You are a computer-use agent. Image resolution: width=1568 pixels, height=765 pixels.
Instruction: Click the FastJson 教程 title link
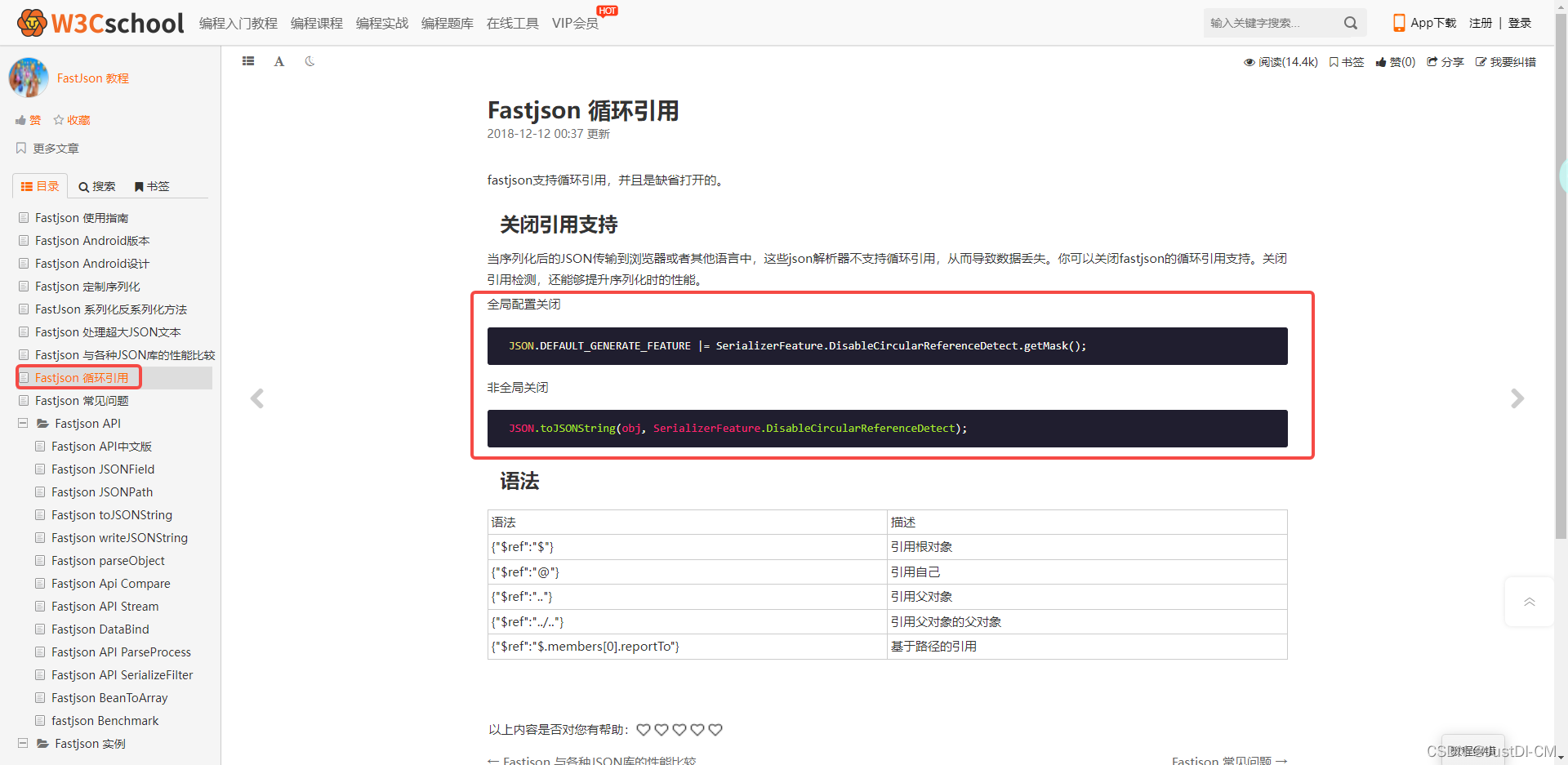pyautogui.click(x=93, y=78)
